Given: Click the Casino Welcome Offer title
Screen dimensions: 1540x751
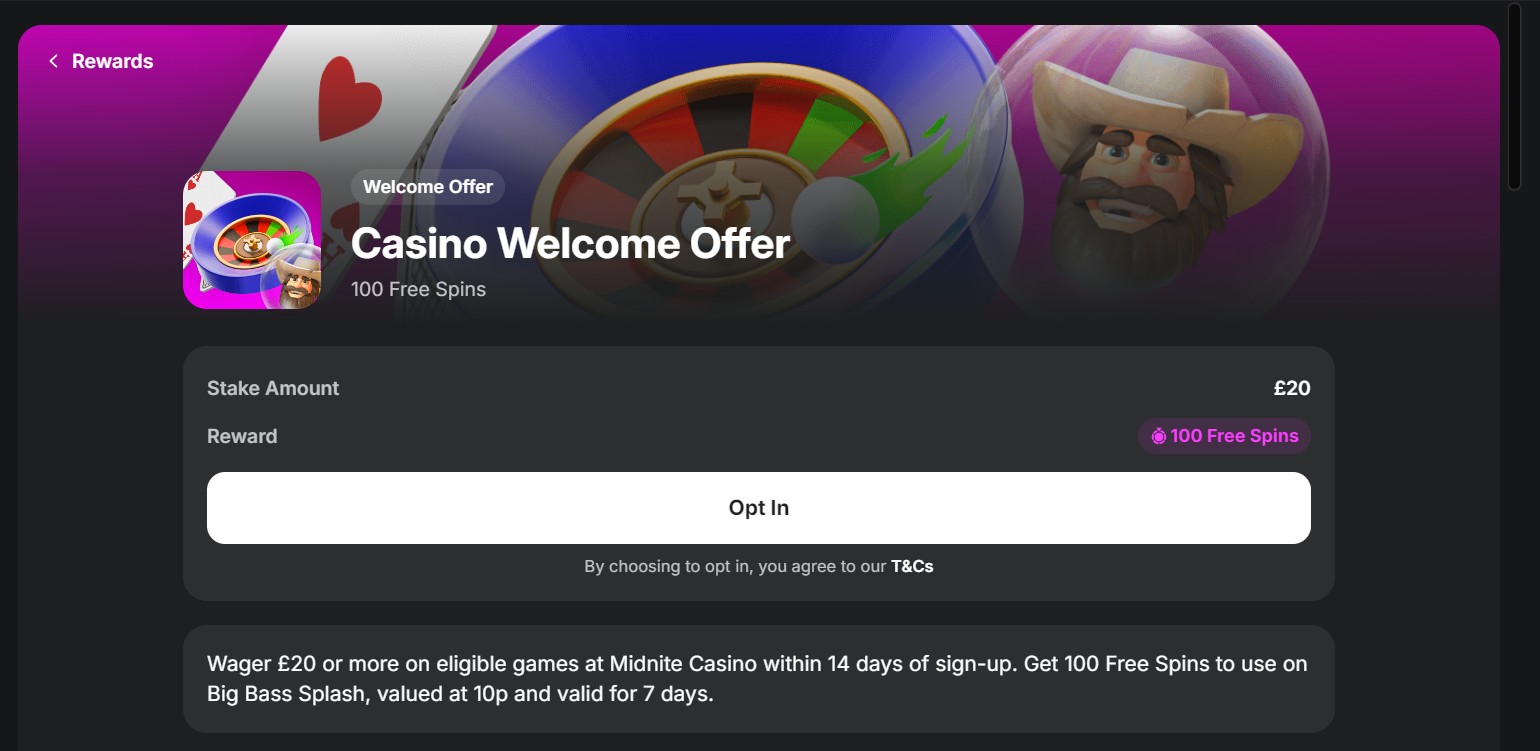Looking at the screenshot, I should click(x=571, y=243).
